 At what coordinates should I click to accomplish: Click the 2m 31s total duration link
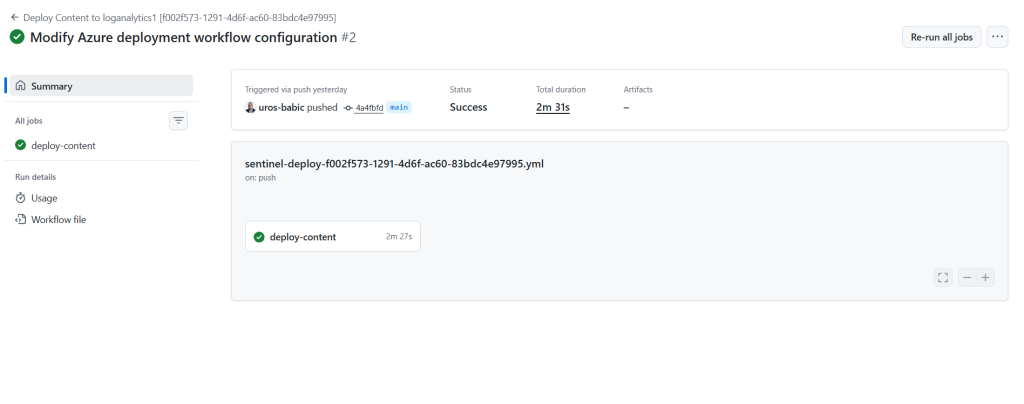552,107
